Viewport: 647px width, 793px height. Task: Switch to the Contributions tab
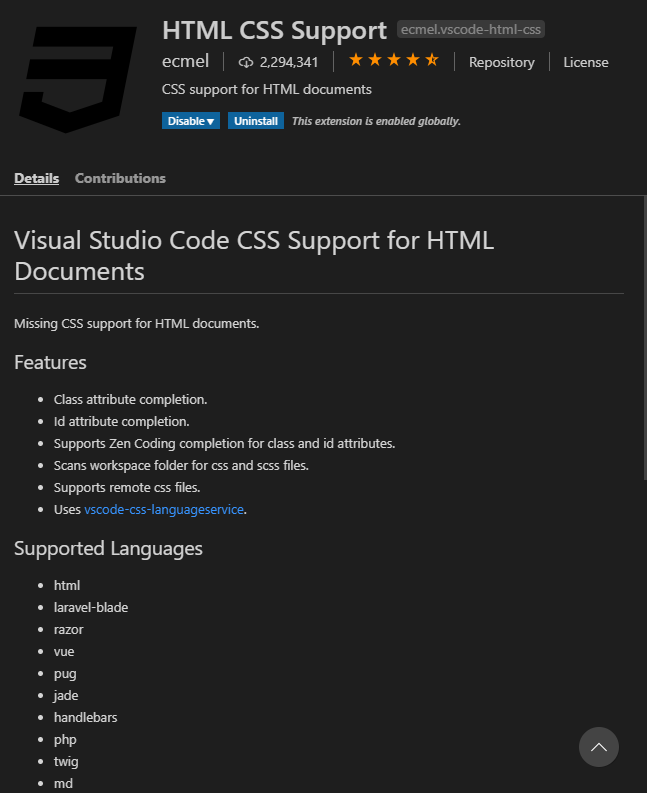120,178
